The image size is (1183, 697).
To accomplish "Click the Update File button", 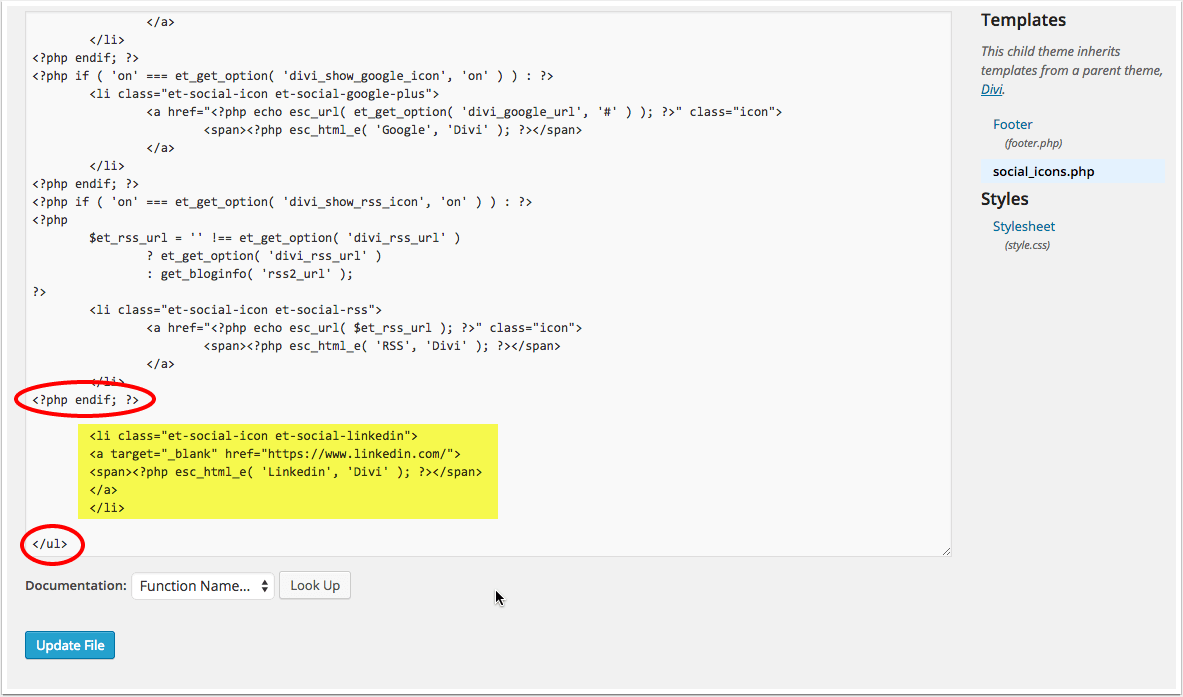I will (x=69, y=645).
